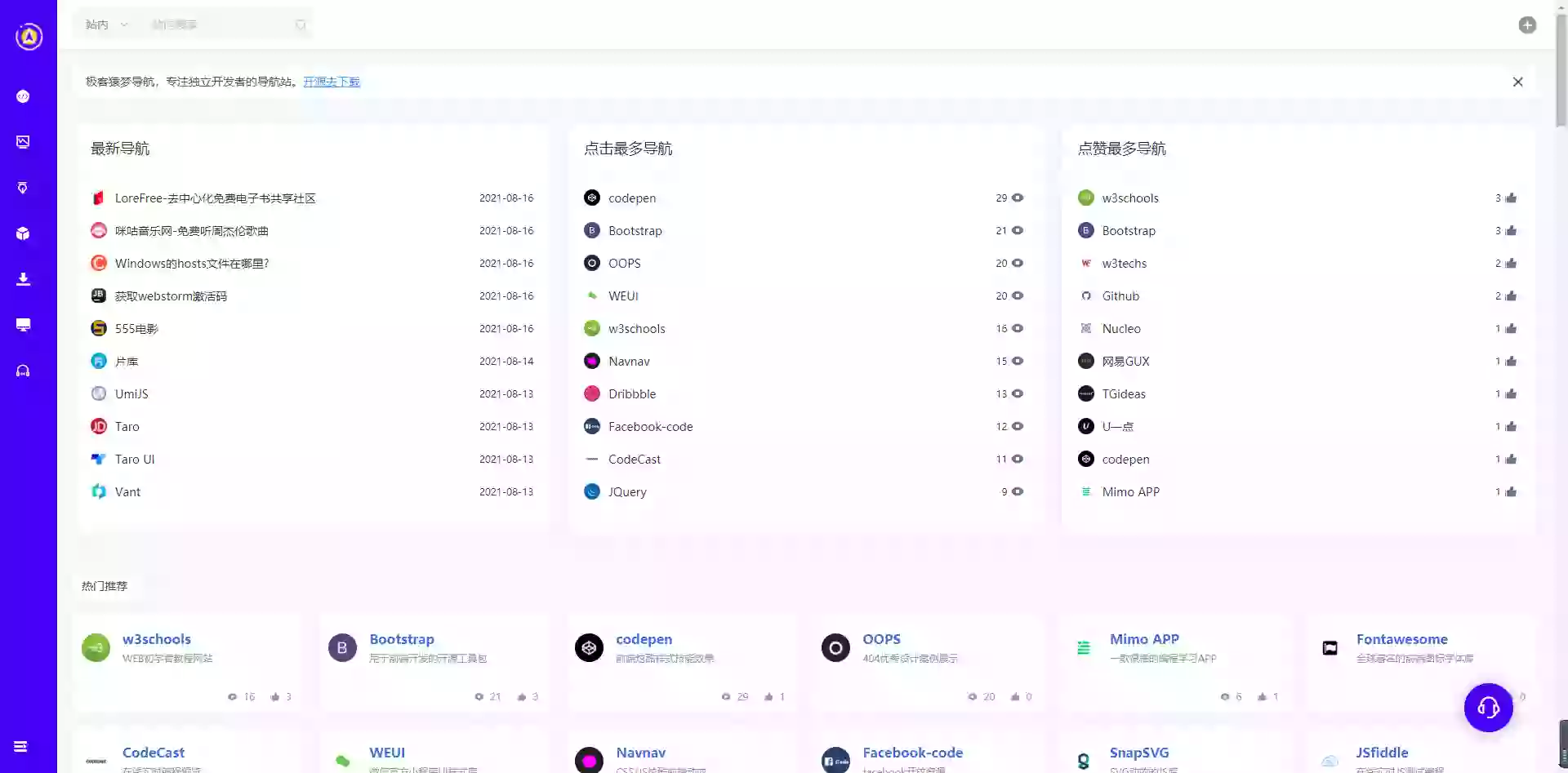This screenshot has height=773, width=1568.
Task: Toggle the sidebar menu at bottom left
Action: coord(21,747)
